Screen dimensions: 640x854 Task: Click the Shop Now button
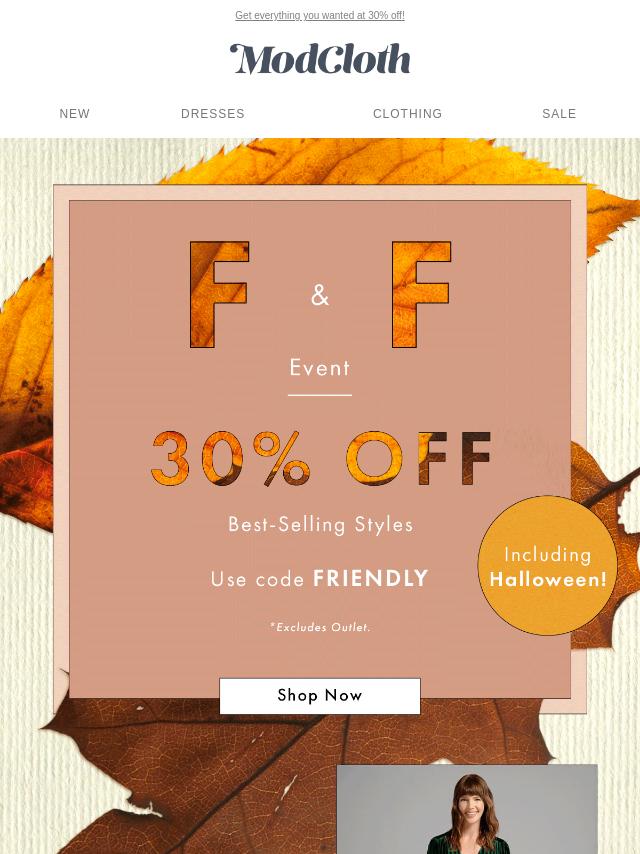coord(320,696)
